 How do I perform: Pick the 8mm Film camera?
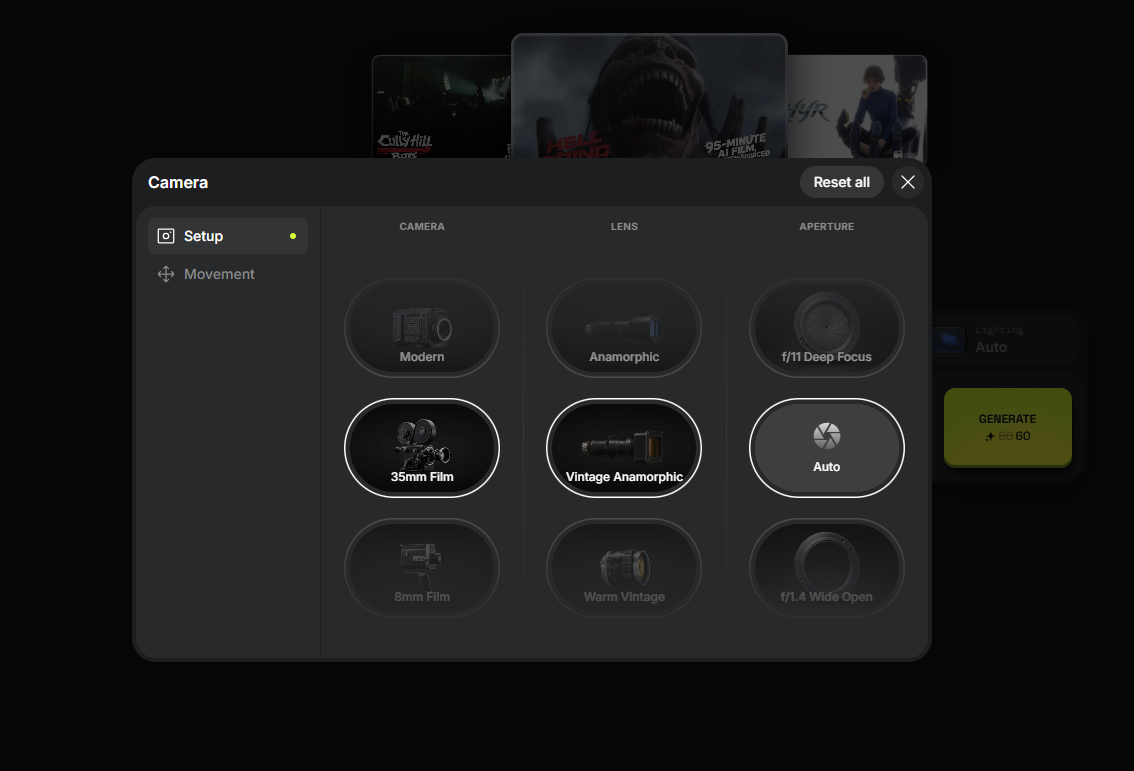(422, 568)
